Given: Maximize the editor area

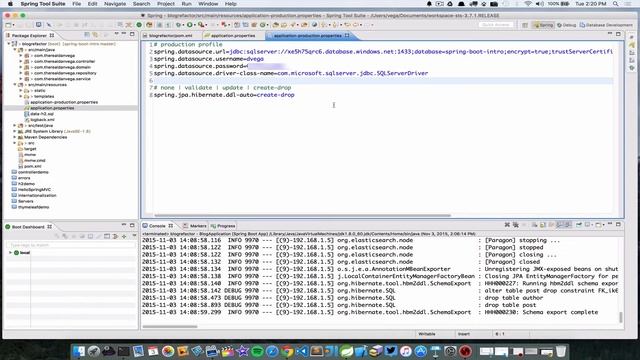Looking at the screenshot, I should (618, 34).
